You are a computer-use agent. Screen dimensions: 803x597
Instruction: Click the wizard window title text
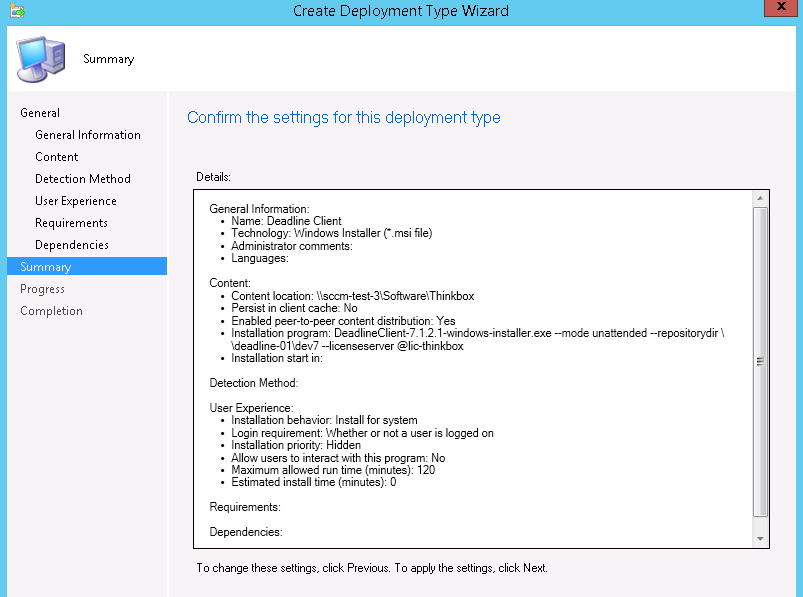[401, 11]
